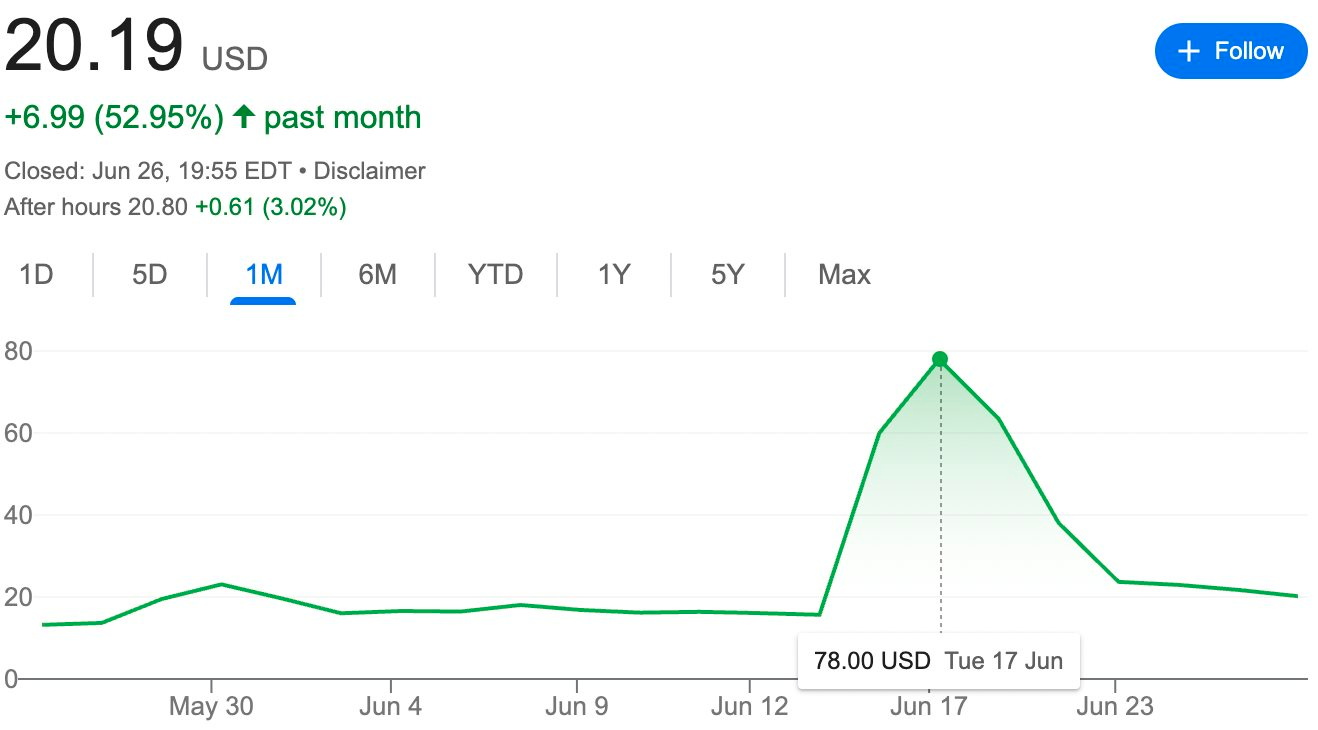
Task: Switch to the YTD time range
Action: [496, 274]
